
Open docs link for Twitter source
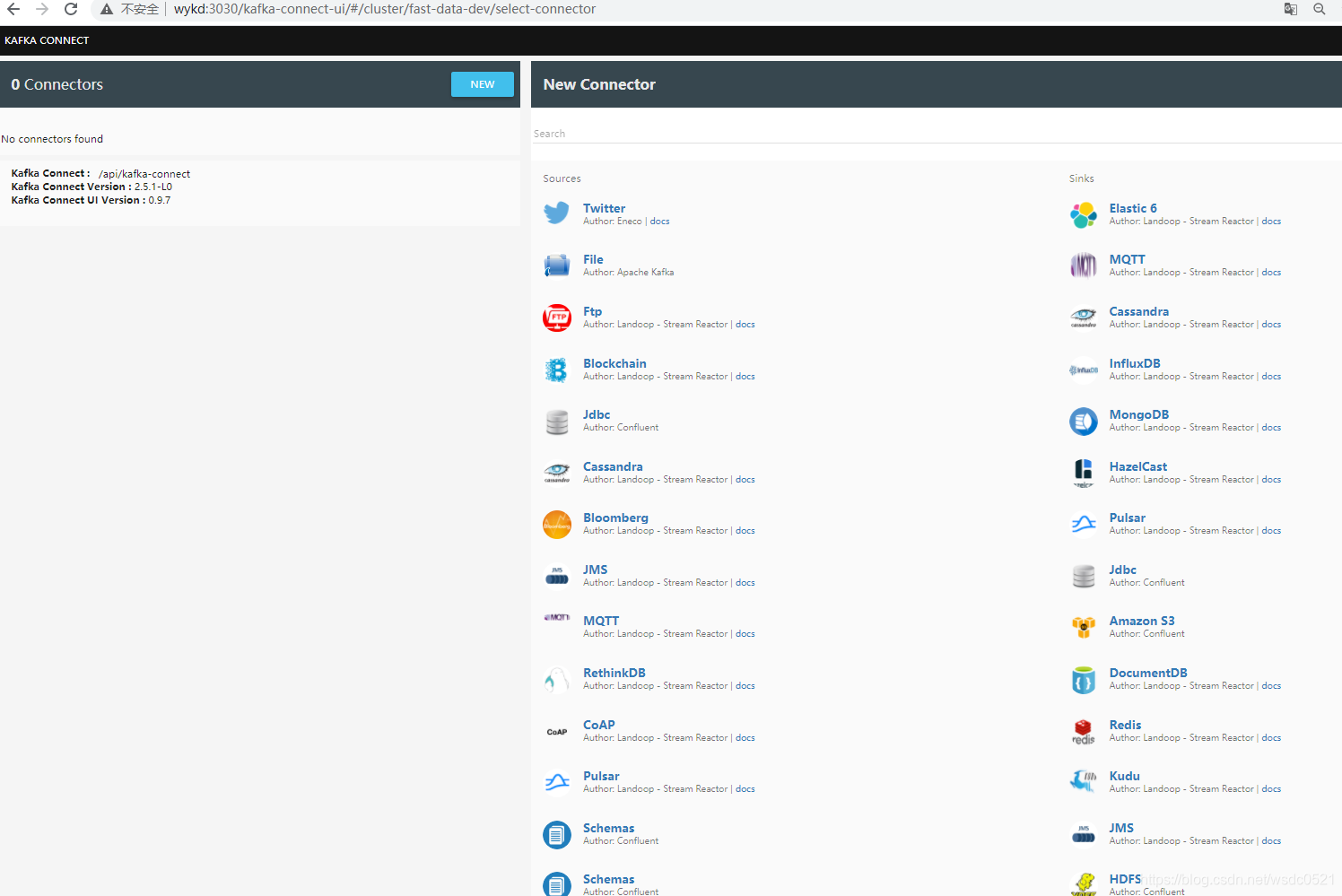[659, 222]
